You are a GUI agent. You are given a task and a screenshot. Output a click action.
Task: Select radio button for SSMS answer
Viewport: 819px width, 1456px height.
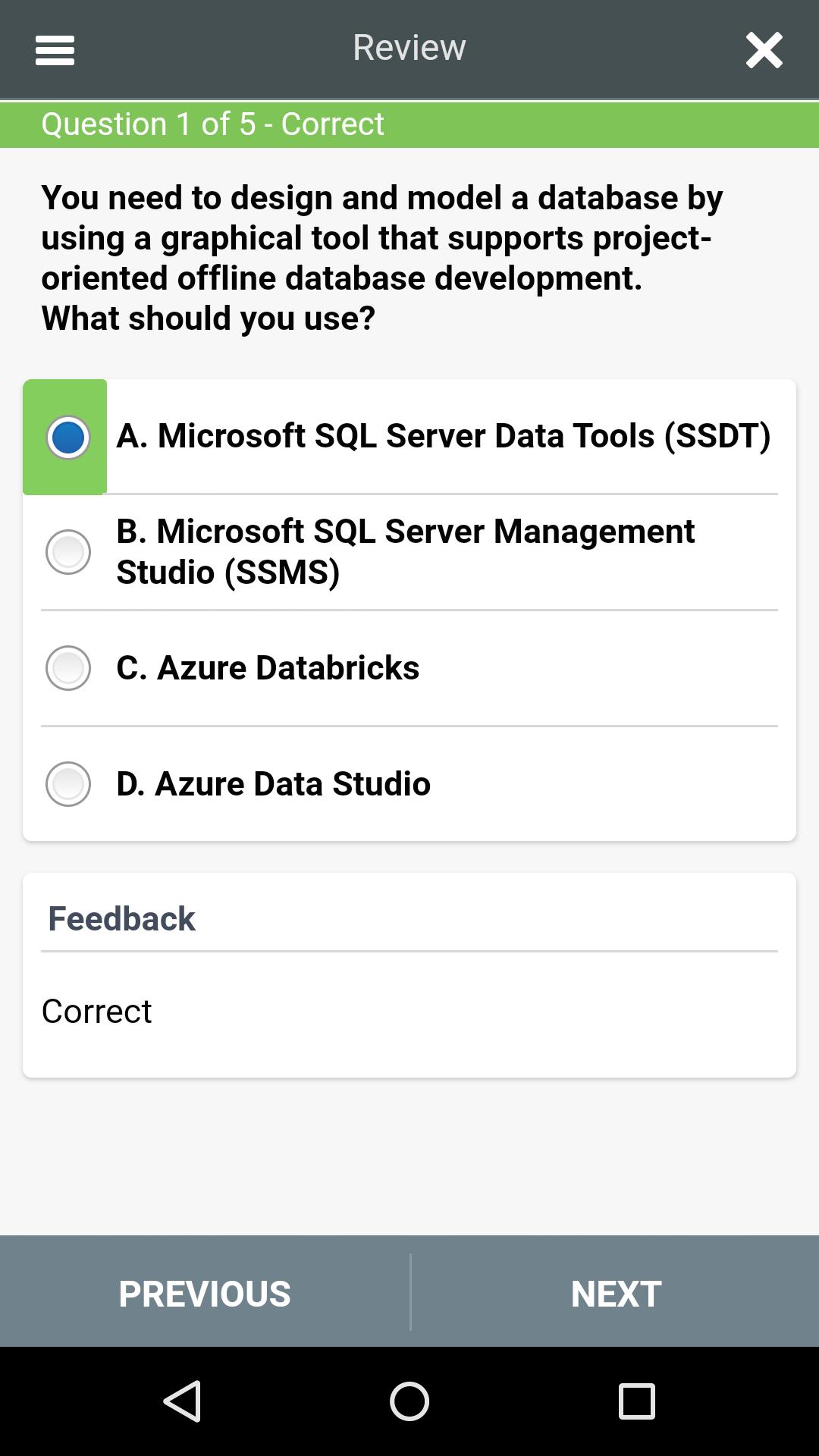(68, 551)
